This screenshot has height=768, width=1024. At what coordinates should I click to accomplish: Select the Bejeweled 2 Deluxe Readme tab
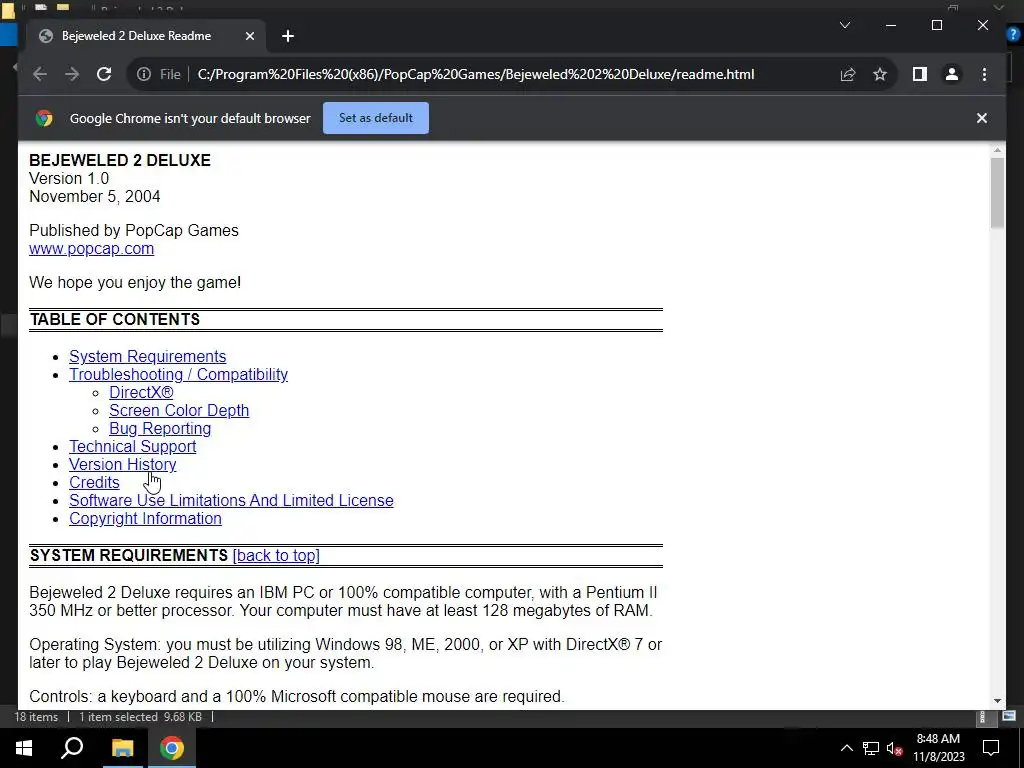pos(146,36)
